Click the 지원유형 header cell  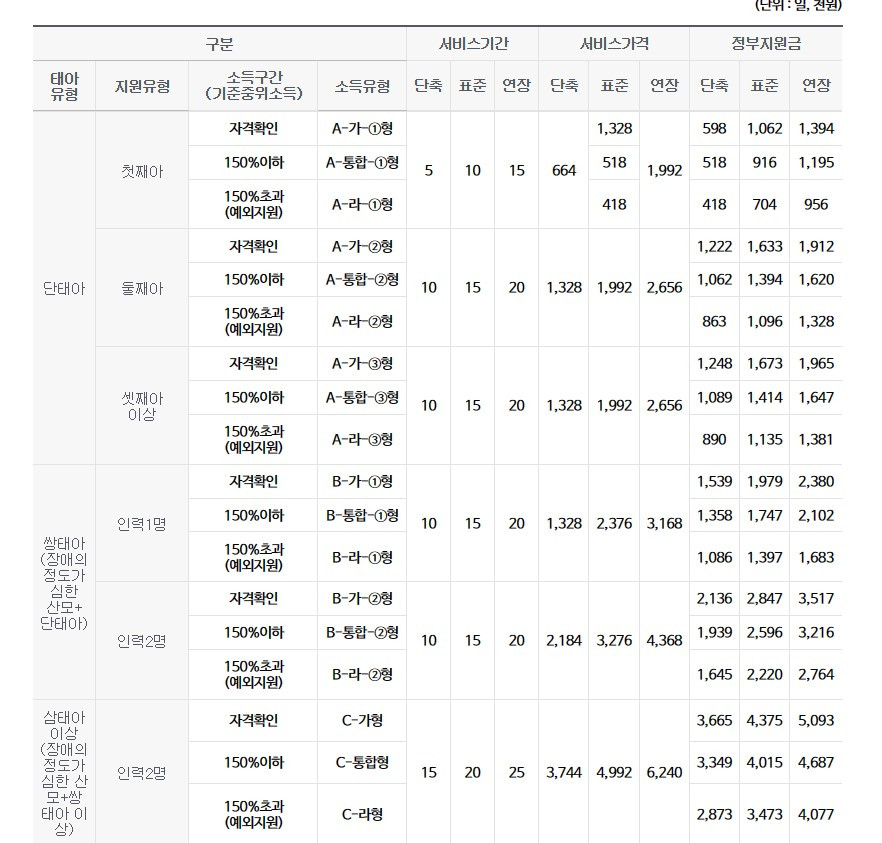[x=142, y=86]
